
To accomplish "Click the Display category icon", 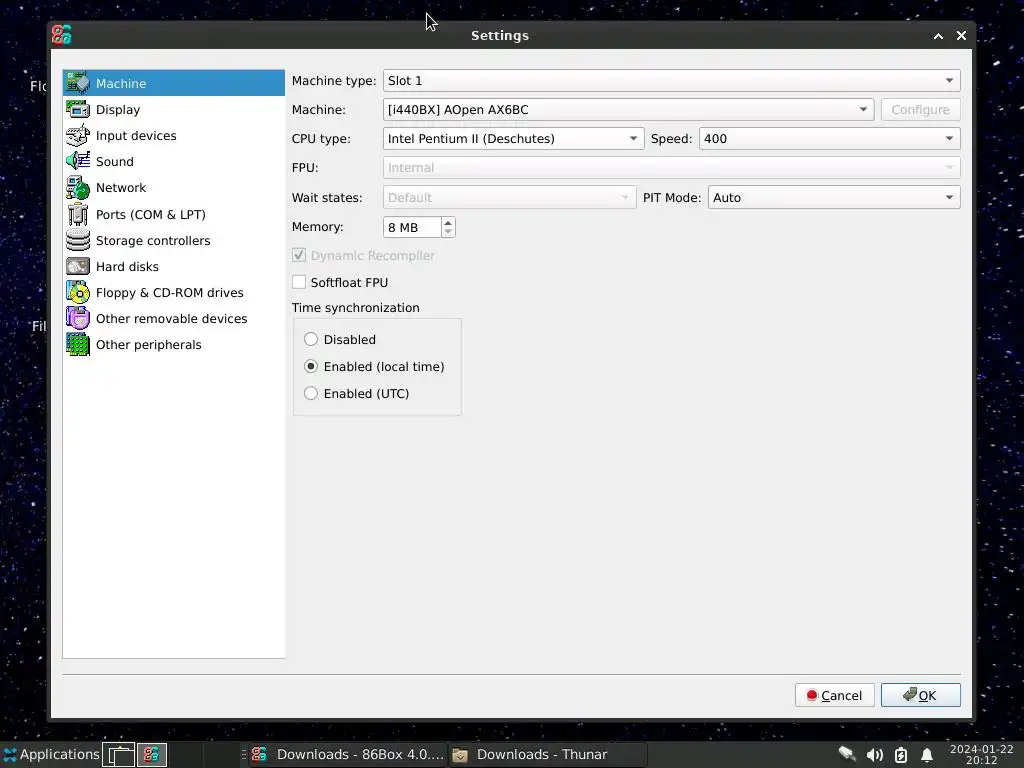I will pos(78,109).
